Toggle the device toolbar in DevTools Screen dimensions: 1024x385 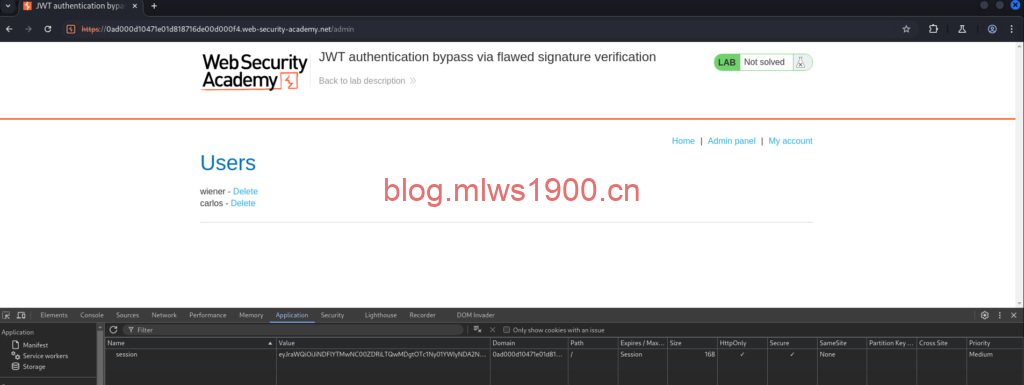point(21,315)
